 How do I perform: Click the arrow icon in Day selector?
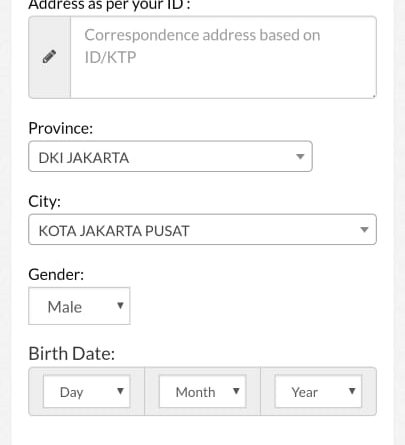pyautogui.click(x=120, y=391)
